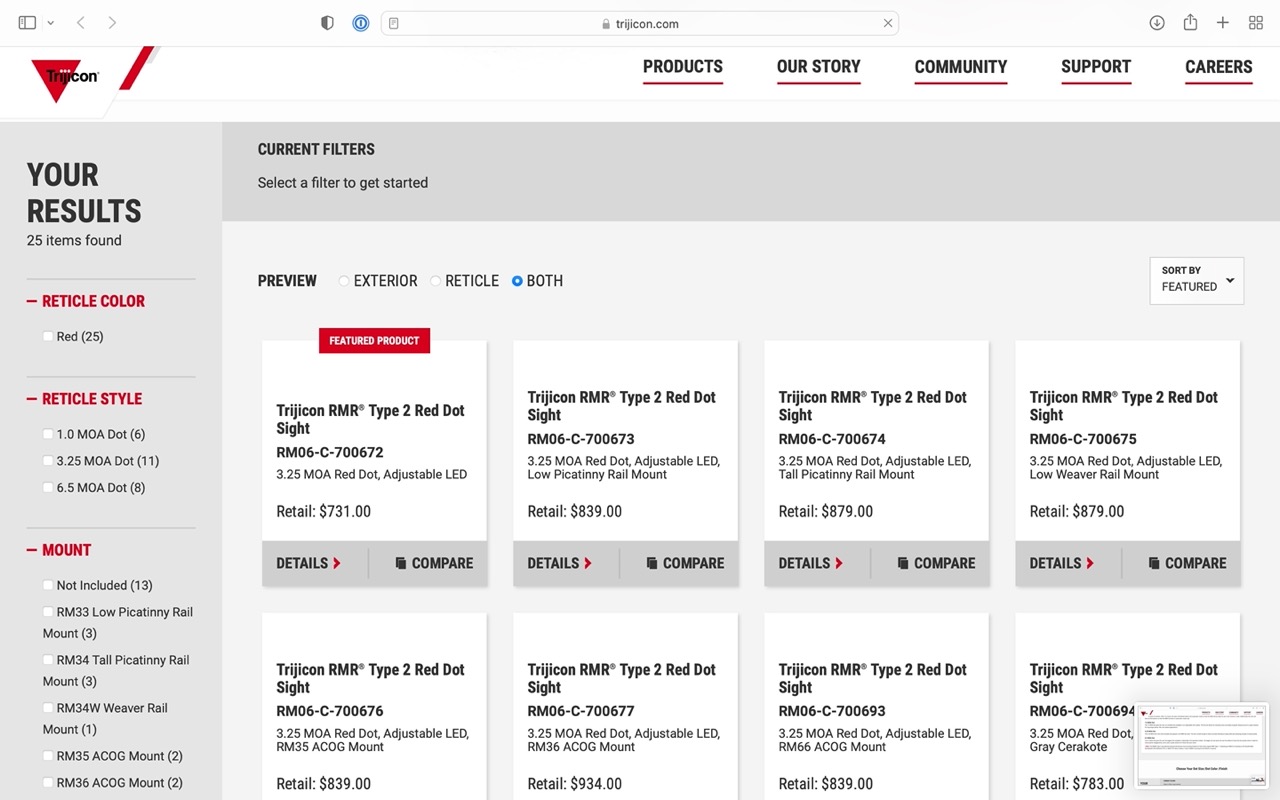Click the FEATURED PRODUCT badge

pos(374,341)
